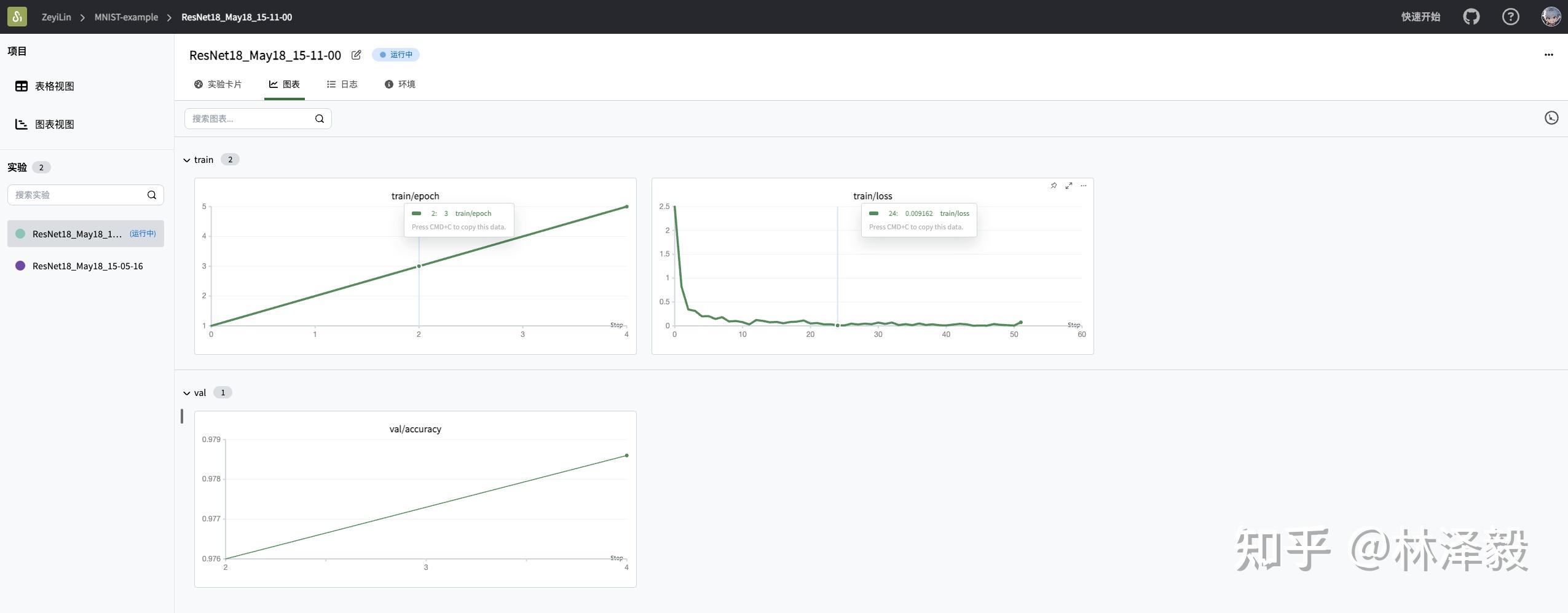Collapse the train chart section
The height and width of the screenshot is (613, 1568).
(187, 160)
